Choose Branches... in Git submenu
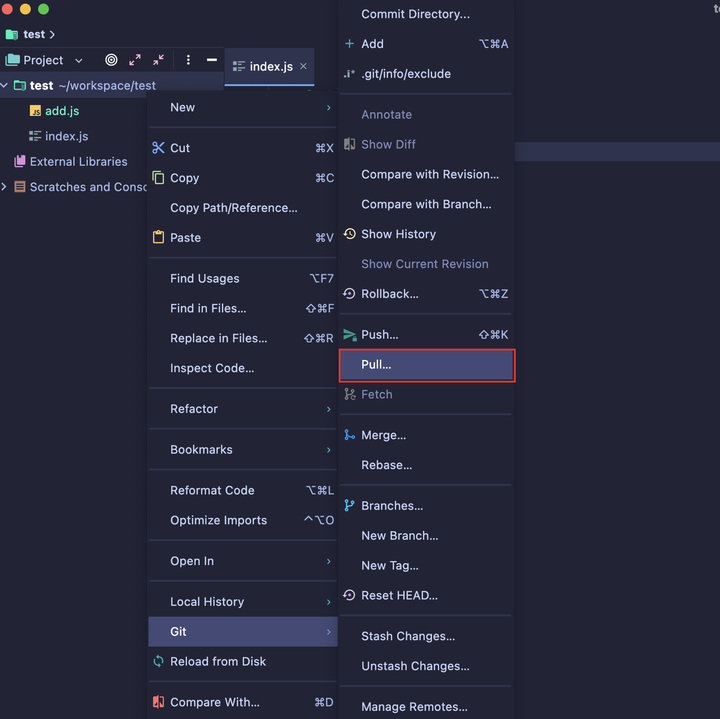This screenshot has width=720, height=719. [x=426, y=506]
